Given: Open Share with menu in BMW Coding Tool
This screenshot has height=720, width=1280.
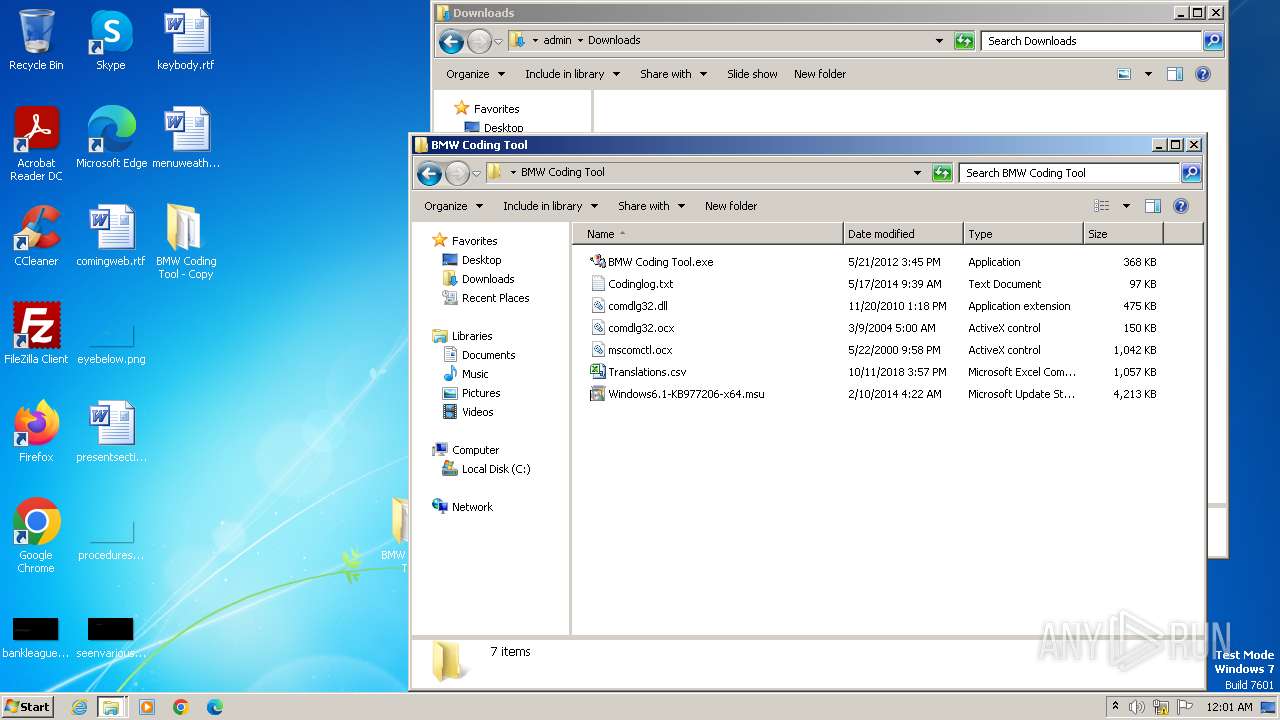Looking at the screenshot, I should click(x=651, y=206).
